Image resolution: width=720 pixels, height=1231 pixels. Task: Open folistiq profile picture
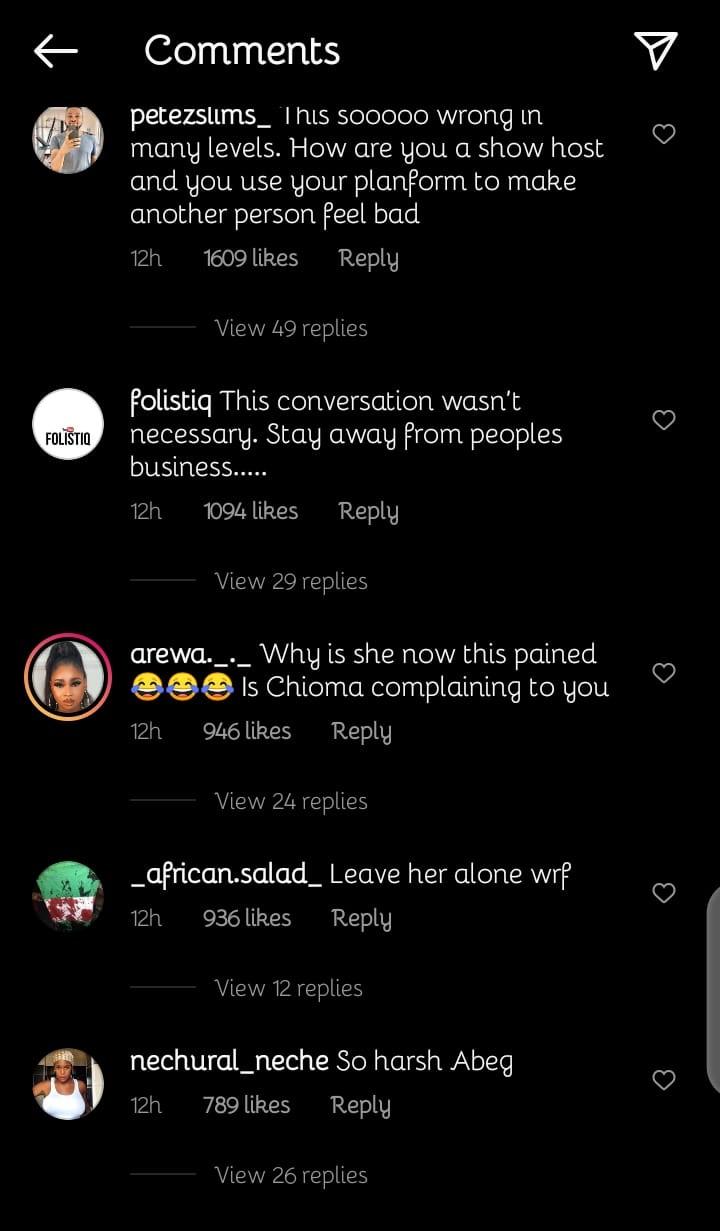(x=68, y=424)
